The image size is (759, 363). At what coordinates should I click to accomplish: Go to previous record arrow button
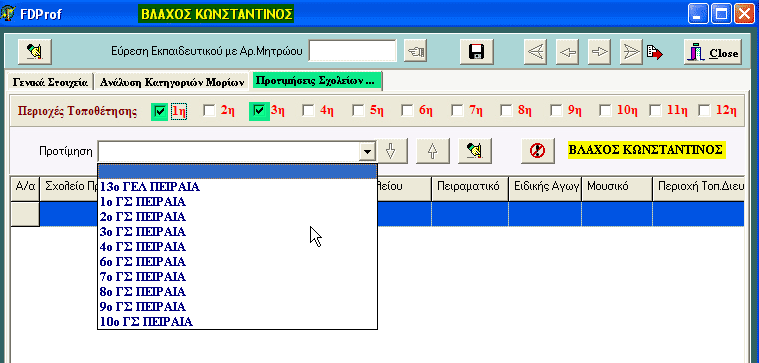pyautogui.click(x=568, y=52)
